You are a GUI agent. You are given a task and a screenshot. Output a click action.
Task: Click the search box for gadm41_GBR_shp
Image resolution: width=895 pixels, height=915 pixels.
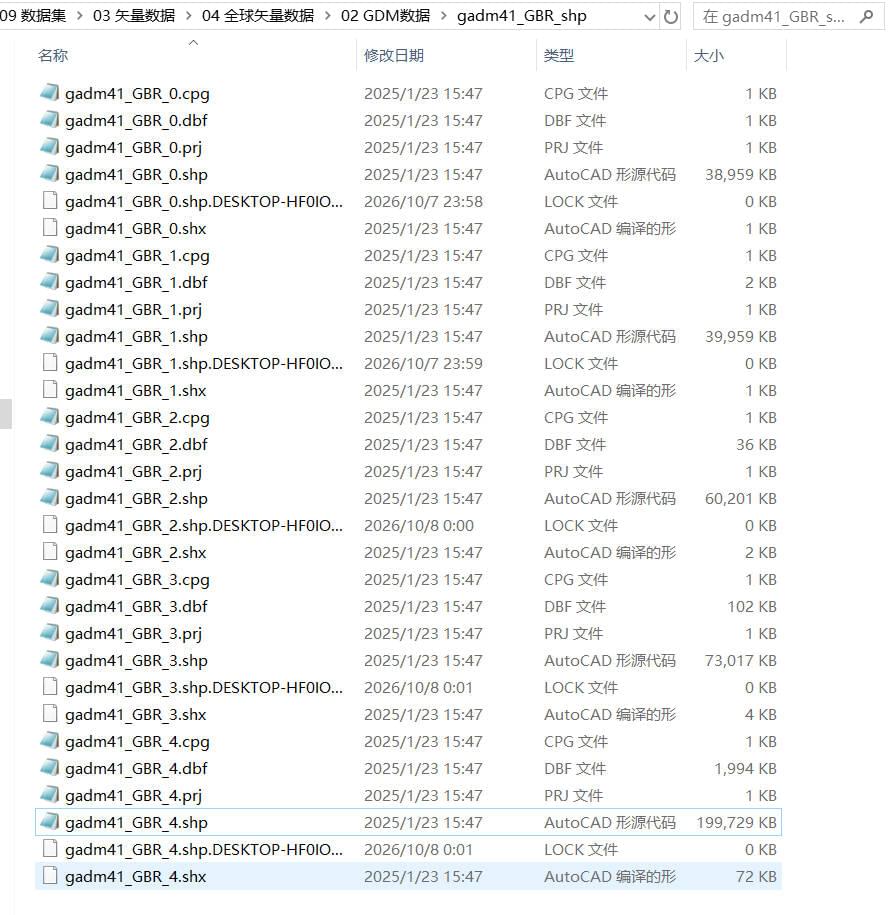pyautogui.click(x=789, y=16)
